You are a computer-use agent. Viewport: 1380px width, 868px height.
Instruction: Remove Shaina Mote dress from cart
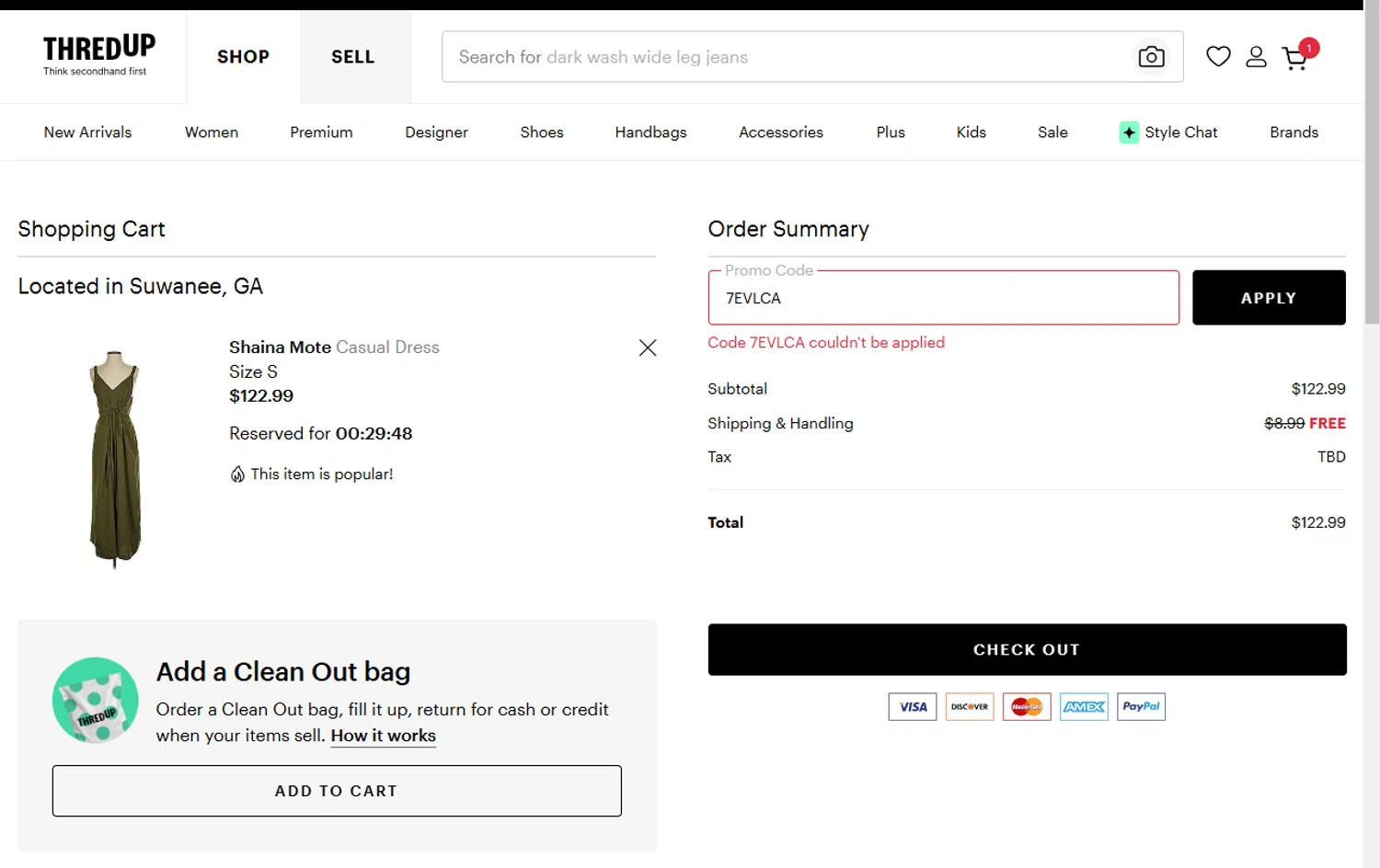point(648,348)
